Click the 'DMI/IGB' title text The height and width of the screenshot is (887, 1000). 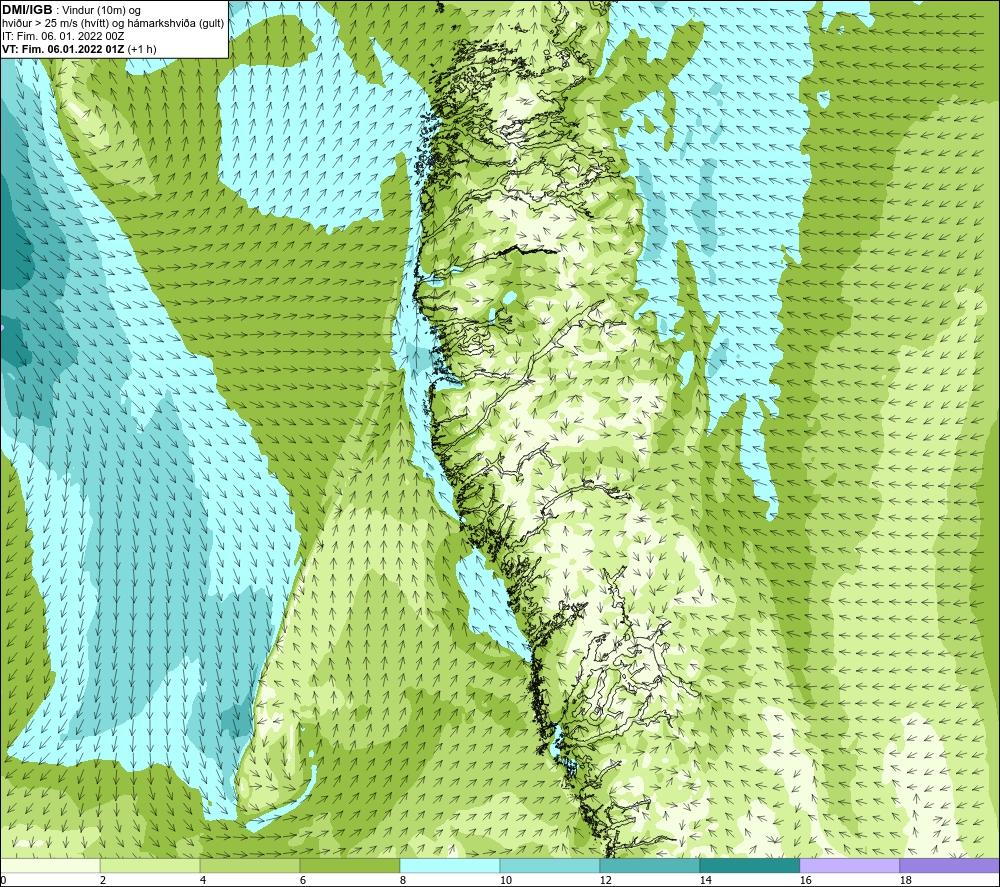click(x=27, y=10)
